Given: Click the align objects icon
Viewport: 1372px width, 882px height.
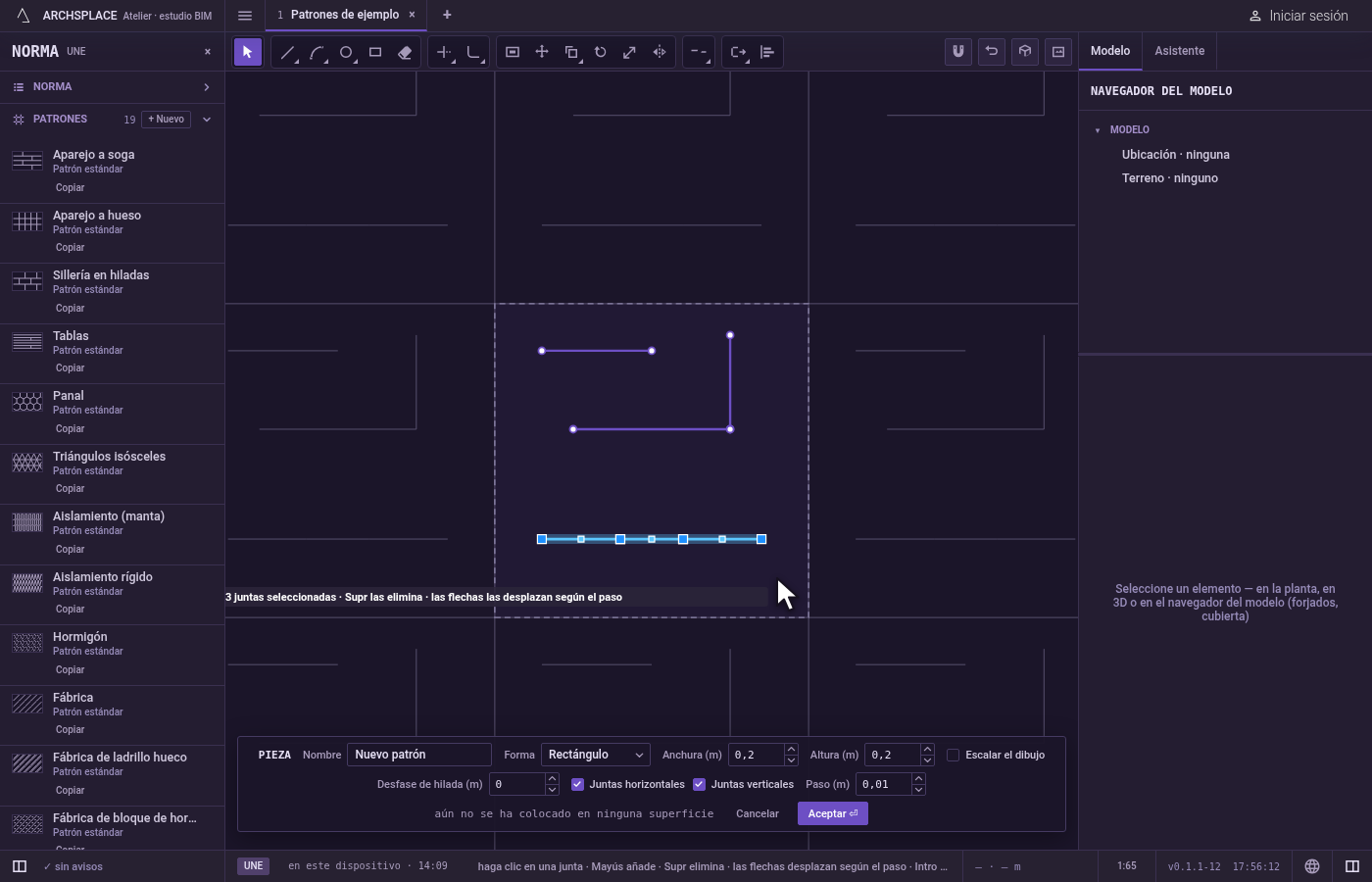Looking at the screenshot, I should coord(767,52).
